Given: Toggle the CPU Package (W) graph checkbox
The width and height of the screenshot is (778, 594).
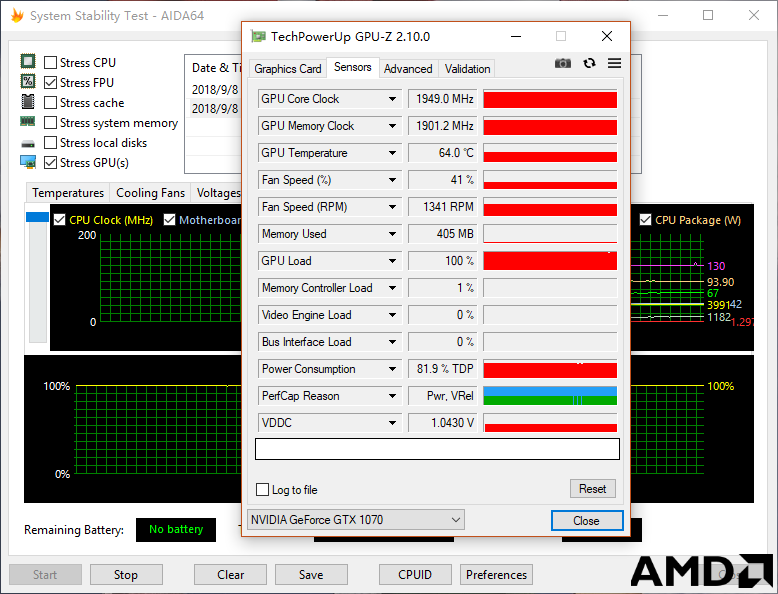Looking at the screenshot, I should tap(645, 220).
